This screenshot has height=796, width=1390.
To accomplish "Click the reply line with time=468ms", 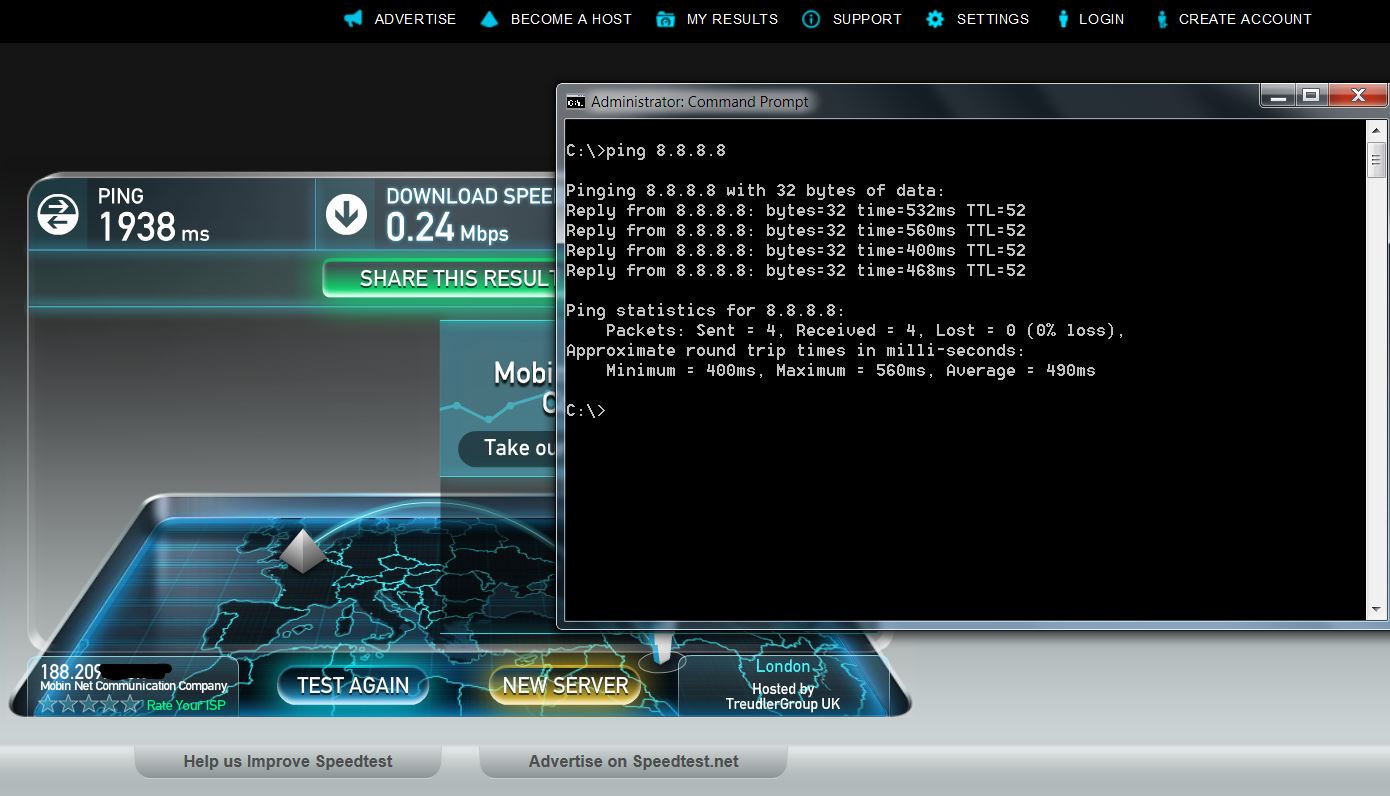I will [796, 271].
